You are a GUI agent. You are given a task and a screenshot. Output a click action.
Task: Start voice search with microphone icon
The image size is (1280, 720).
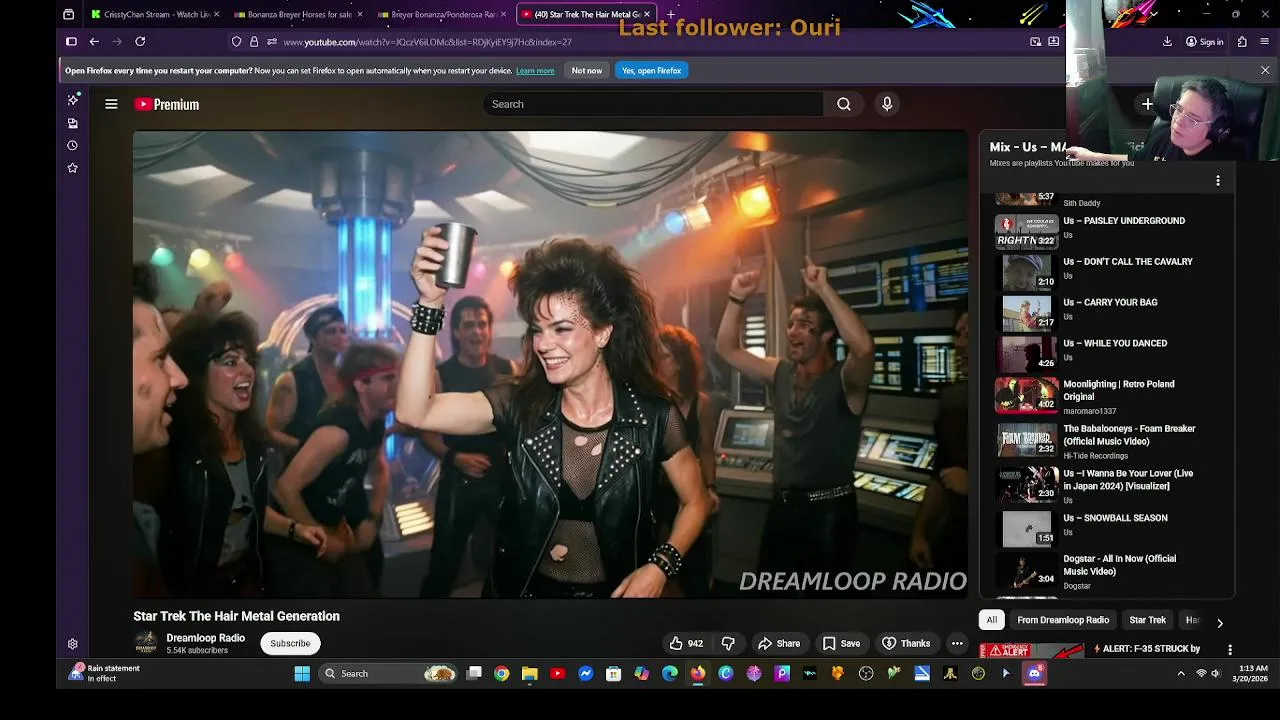tap(887, 104)
